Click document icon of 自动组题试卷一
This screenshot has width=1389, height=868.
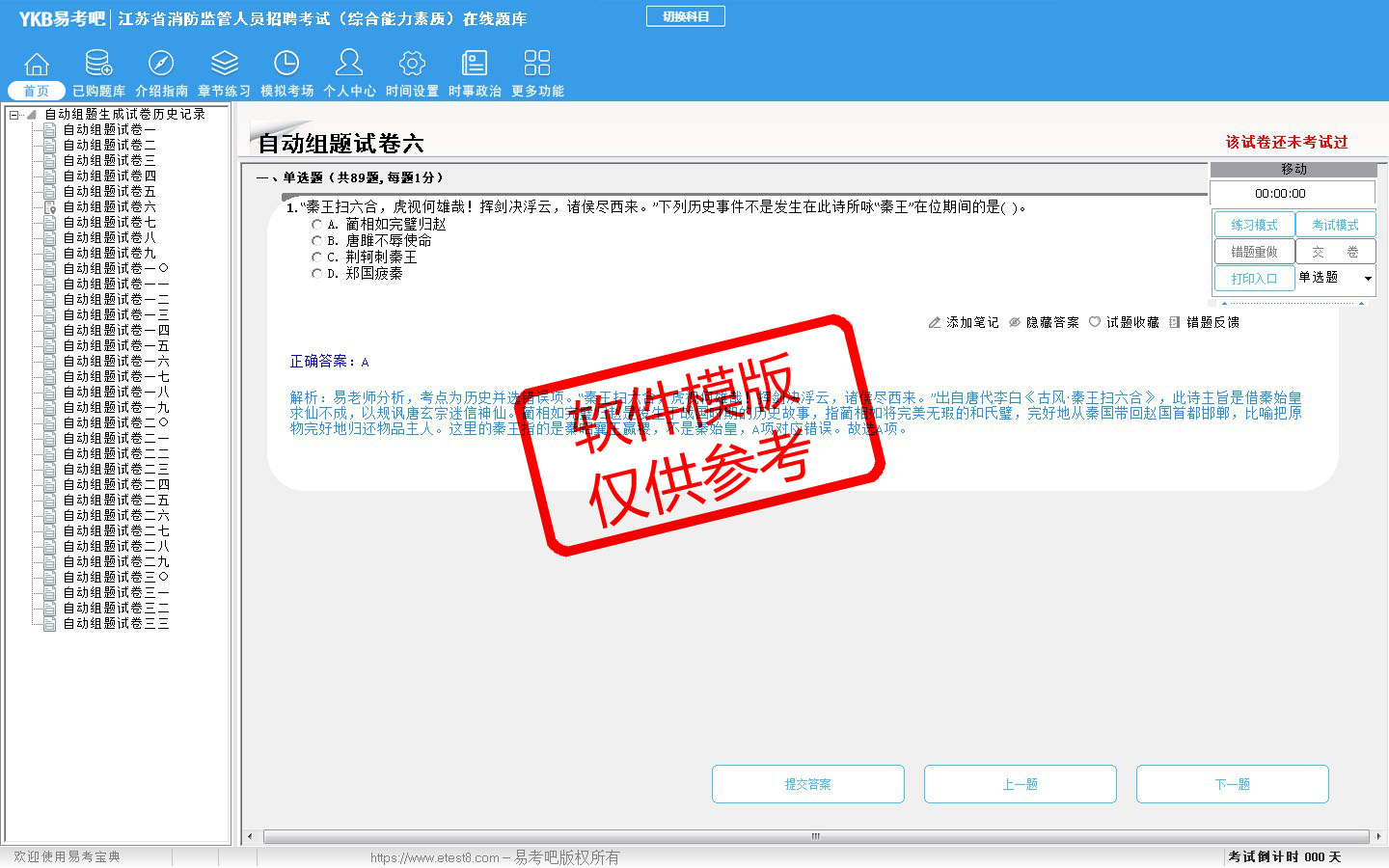[x=49, y=129]
